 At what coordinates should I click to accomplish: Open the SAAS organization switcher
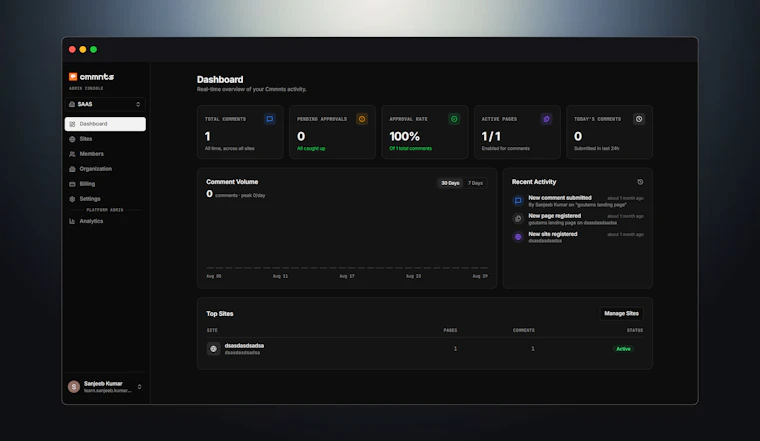[x=105, y=104]
